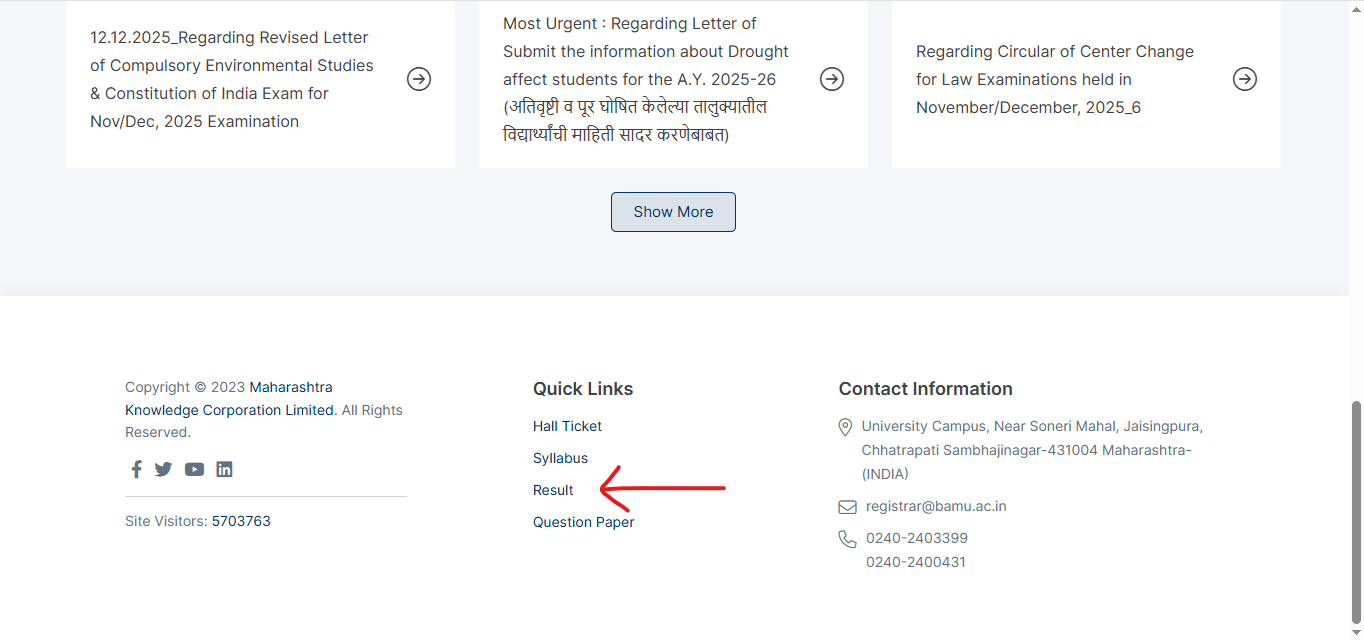The height and width of the screenshot is (640, 1364).
Task: Open the Facebook social icon
Action: [136, 469]
